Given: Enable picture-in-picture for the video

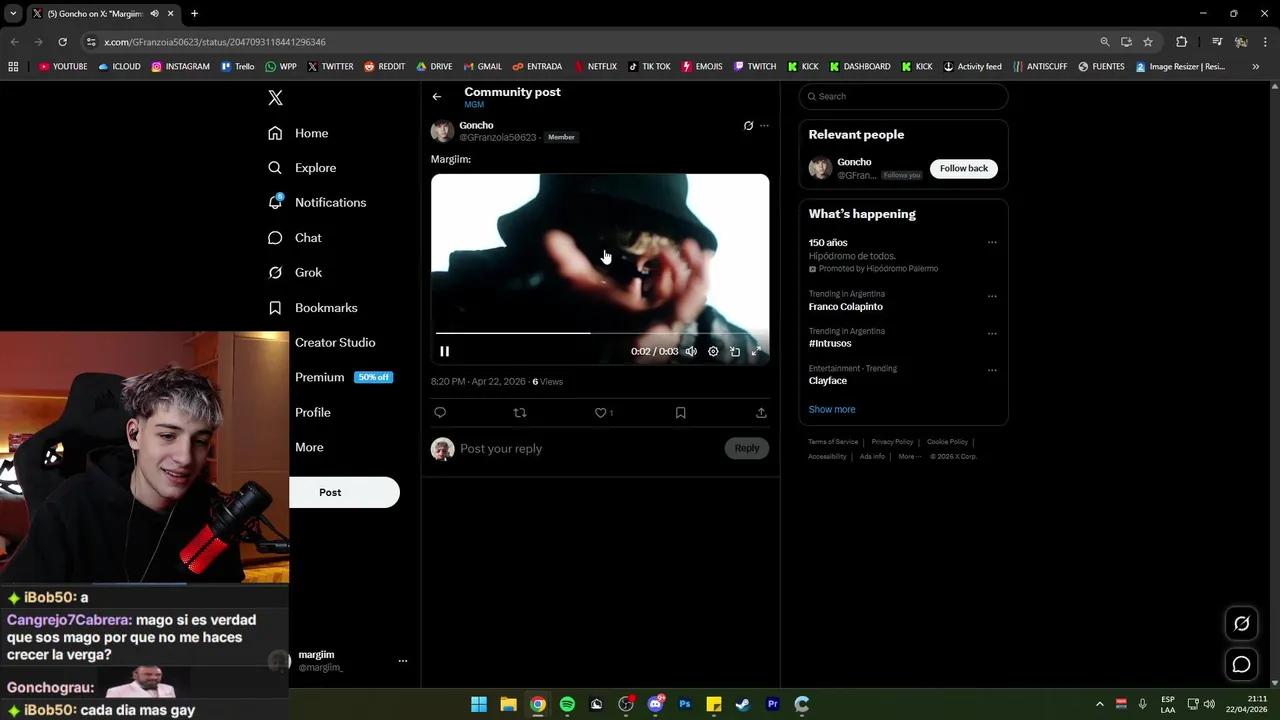Looking at the screenshot, I should 735,351.
